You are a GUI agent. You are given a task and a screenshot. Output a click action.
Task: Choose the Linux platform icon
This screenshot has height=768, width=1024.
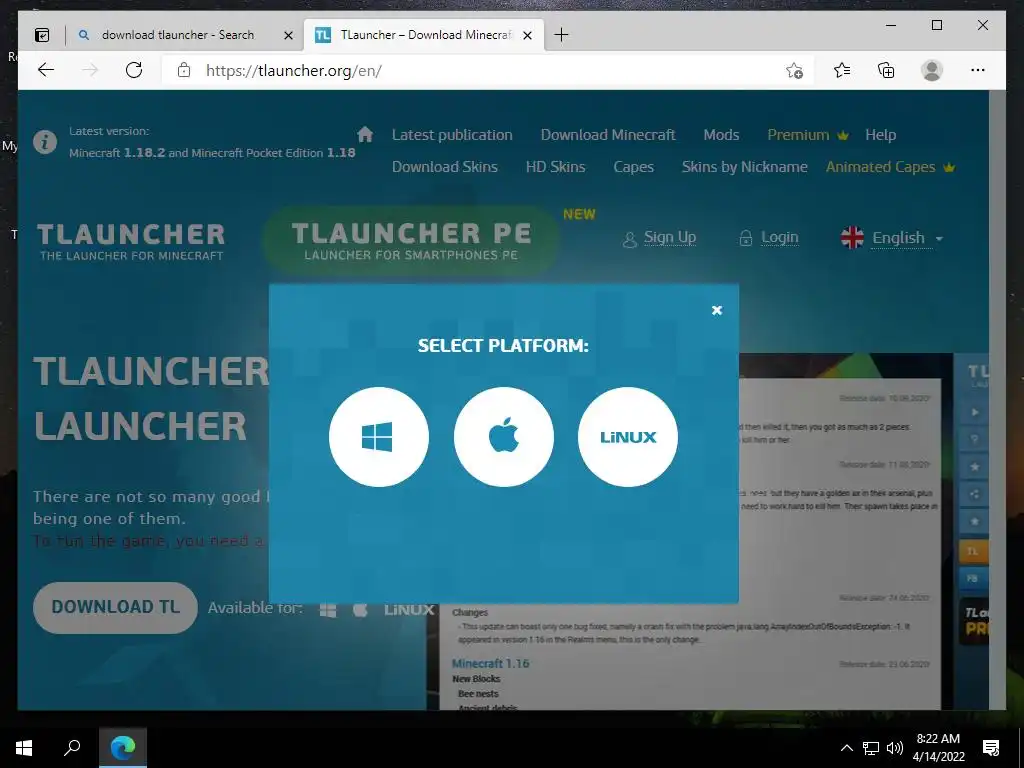[628, 437]
